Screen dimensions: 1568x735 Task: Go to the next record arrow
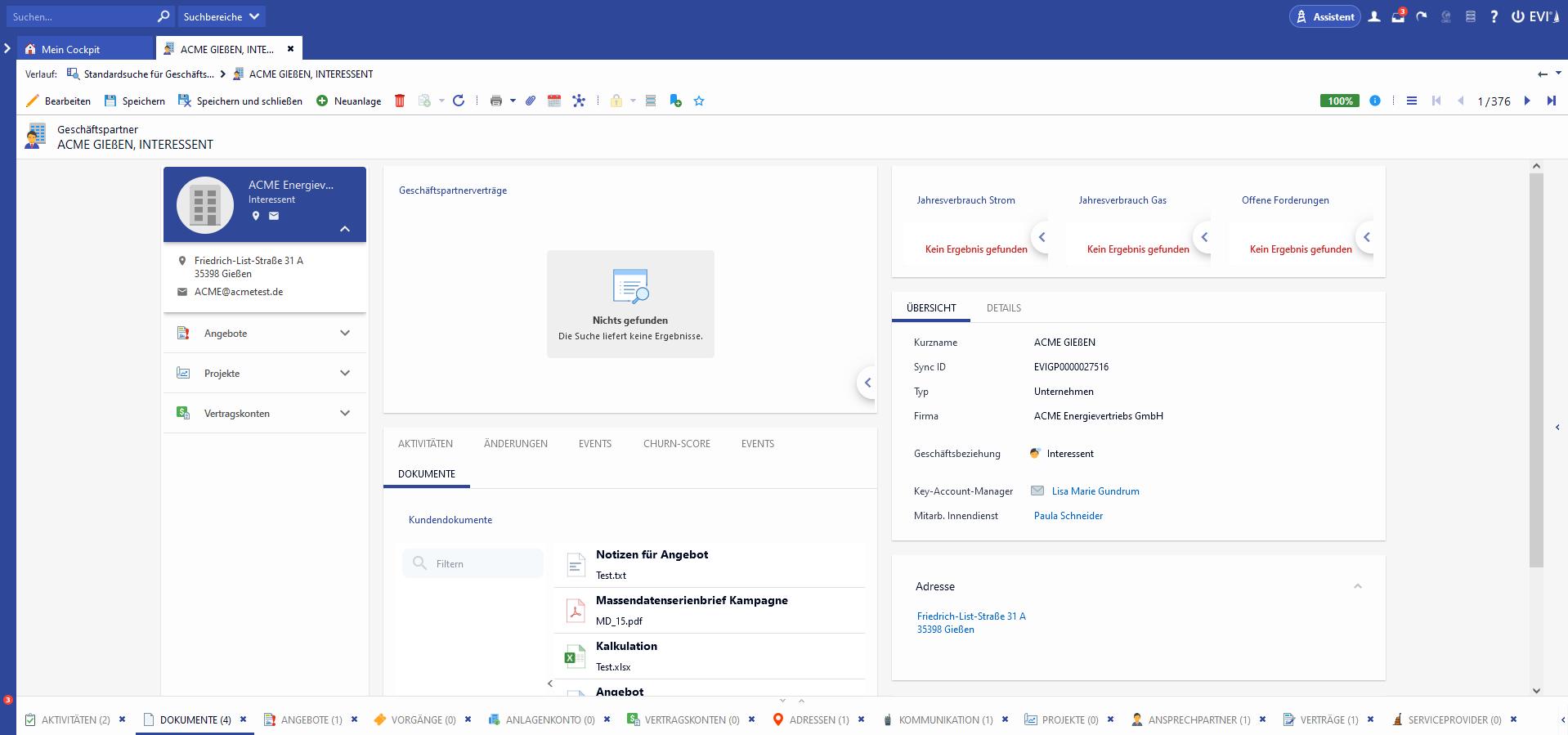[x=1526, y=101]
